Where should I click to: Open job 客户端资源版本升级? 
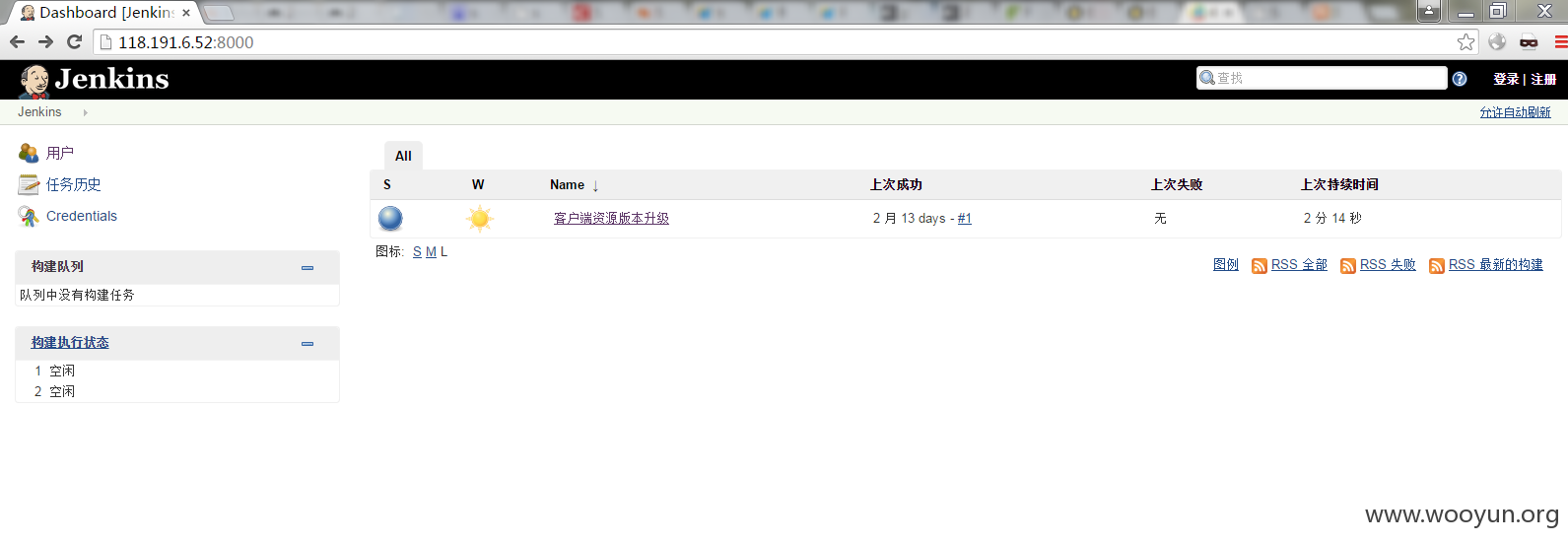pyautogui.click(x=611, y=219)
